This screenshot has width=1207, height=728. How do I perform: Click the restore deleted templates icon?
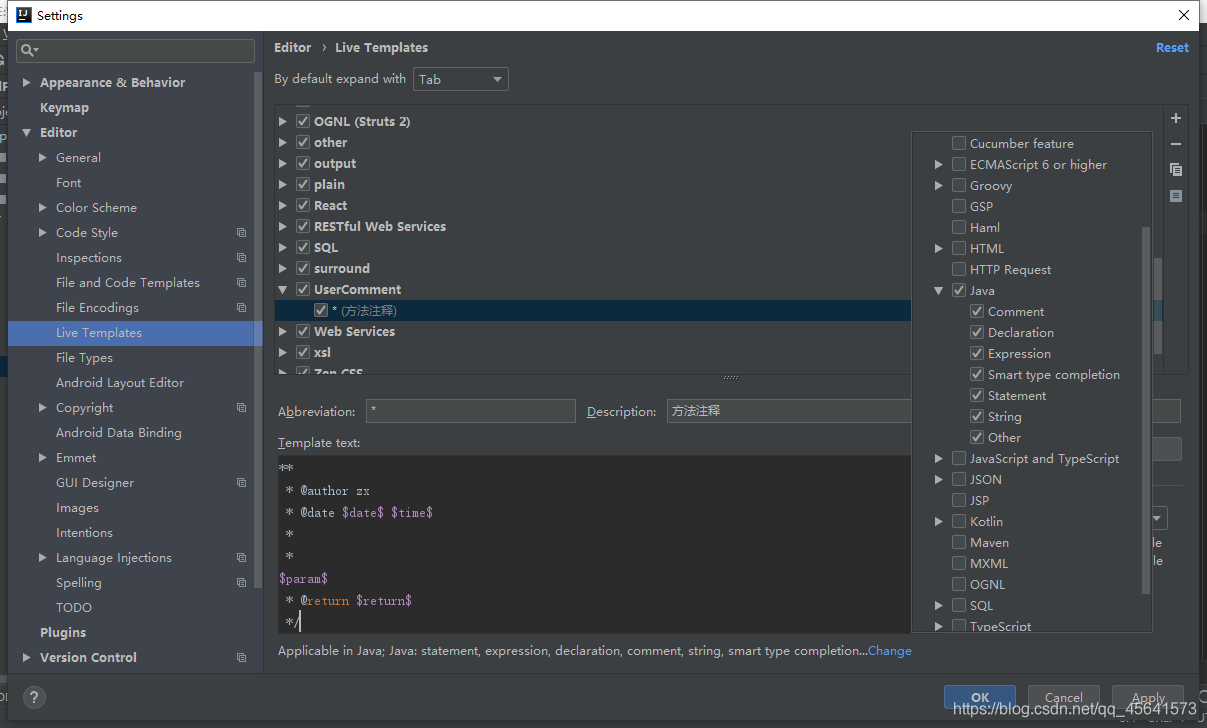pos(1176,196)
